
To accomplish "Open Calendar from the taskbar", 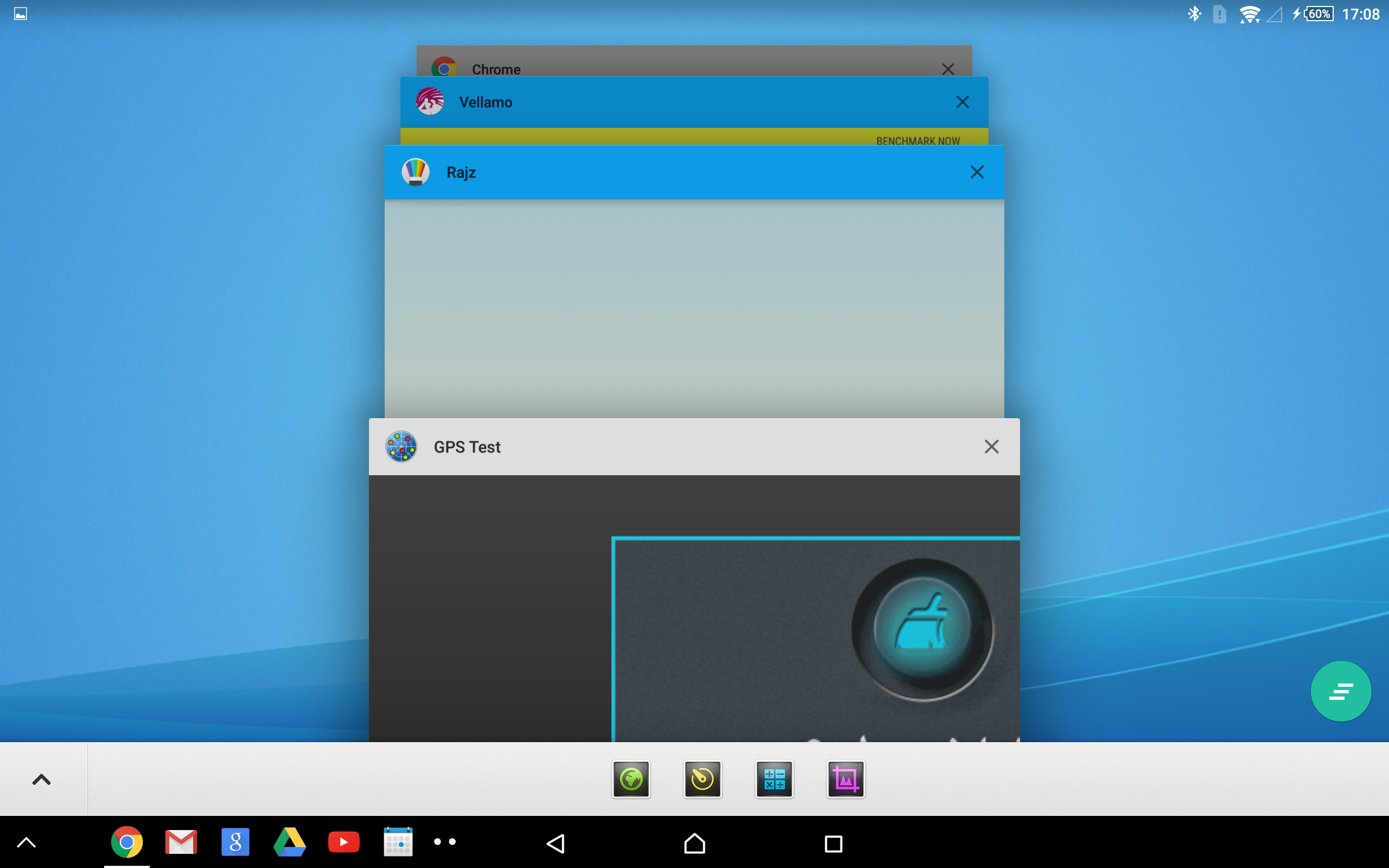I will (398, 842).
